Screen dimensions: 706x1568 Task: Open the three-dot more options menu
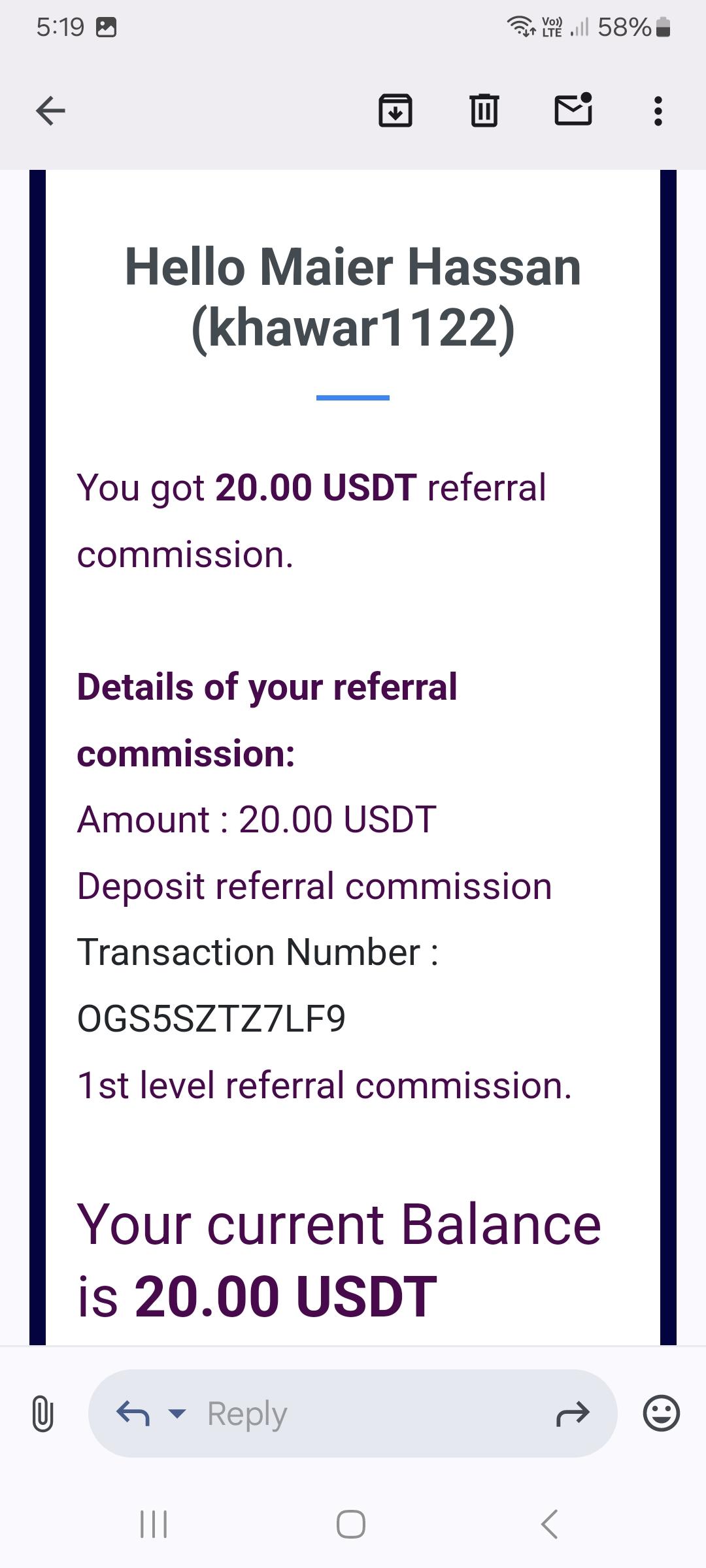(x=658, y=111)
